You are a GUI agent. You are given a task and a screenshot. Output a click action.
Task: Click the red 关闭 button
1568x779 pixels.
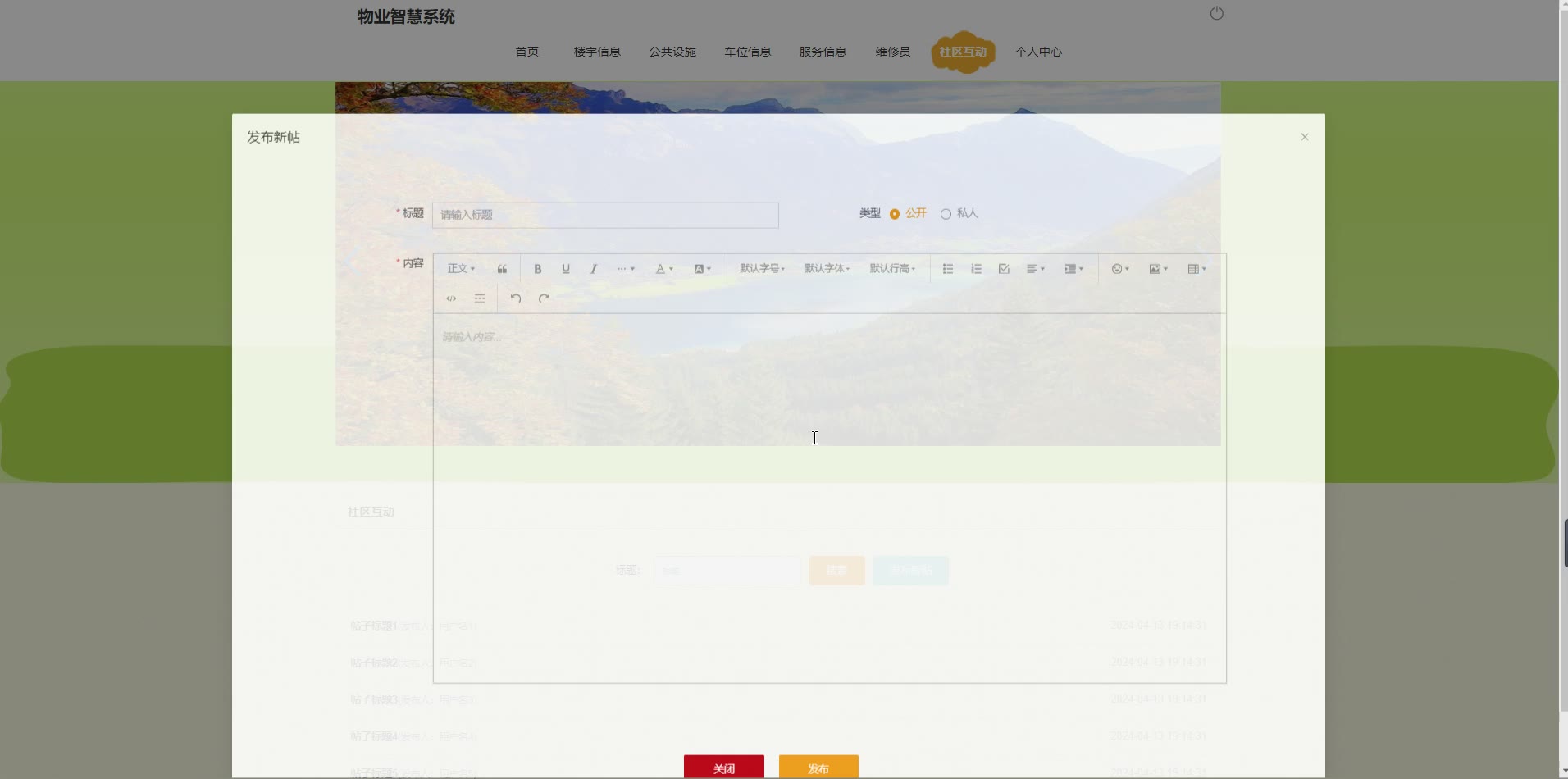724,768
